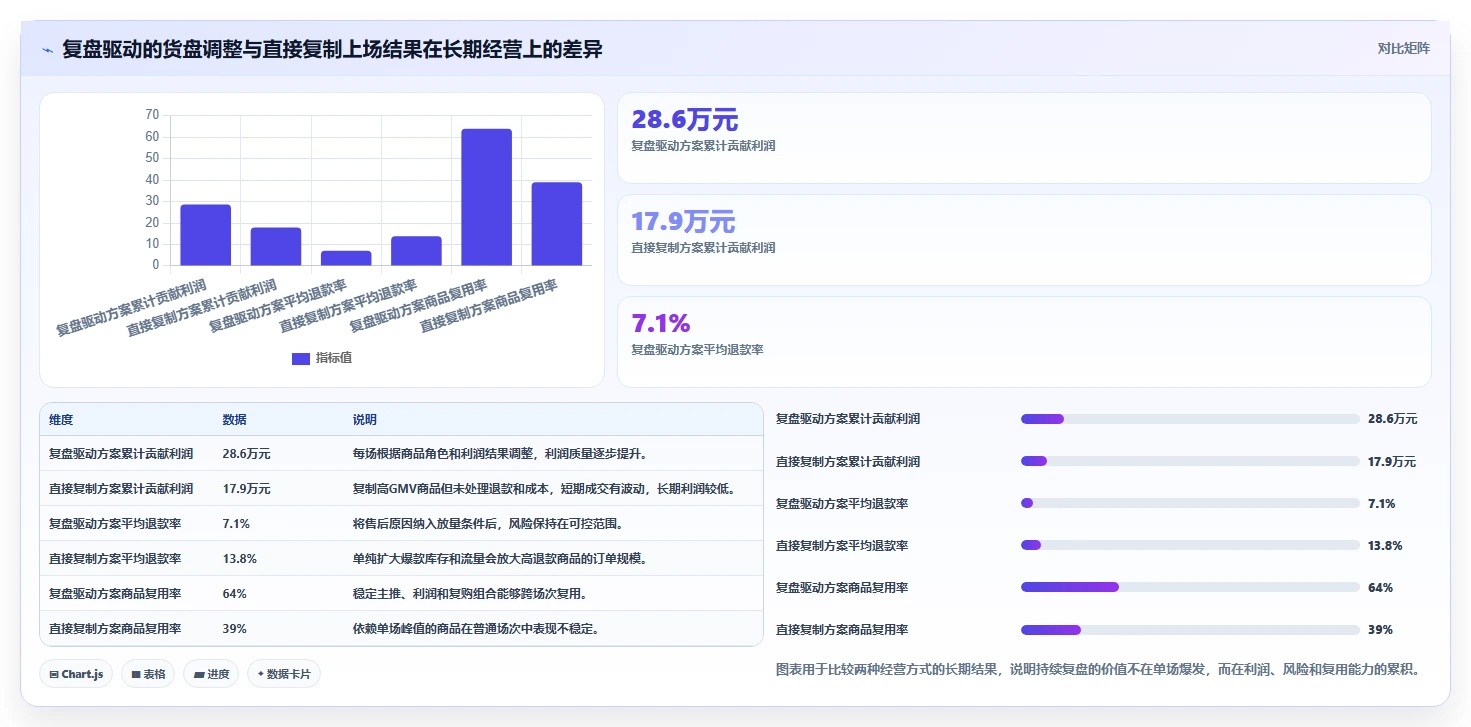Viewport: 1471px width, 727px height.
Task: Click the 64% value in the table
Action: (235, 594)
